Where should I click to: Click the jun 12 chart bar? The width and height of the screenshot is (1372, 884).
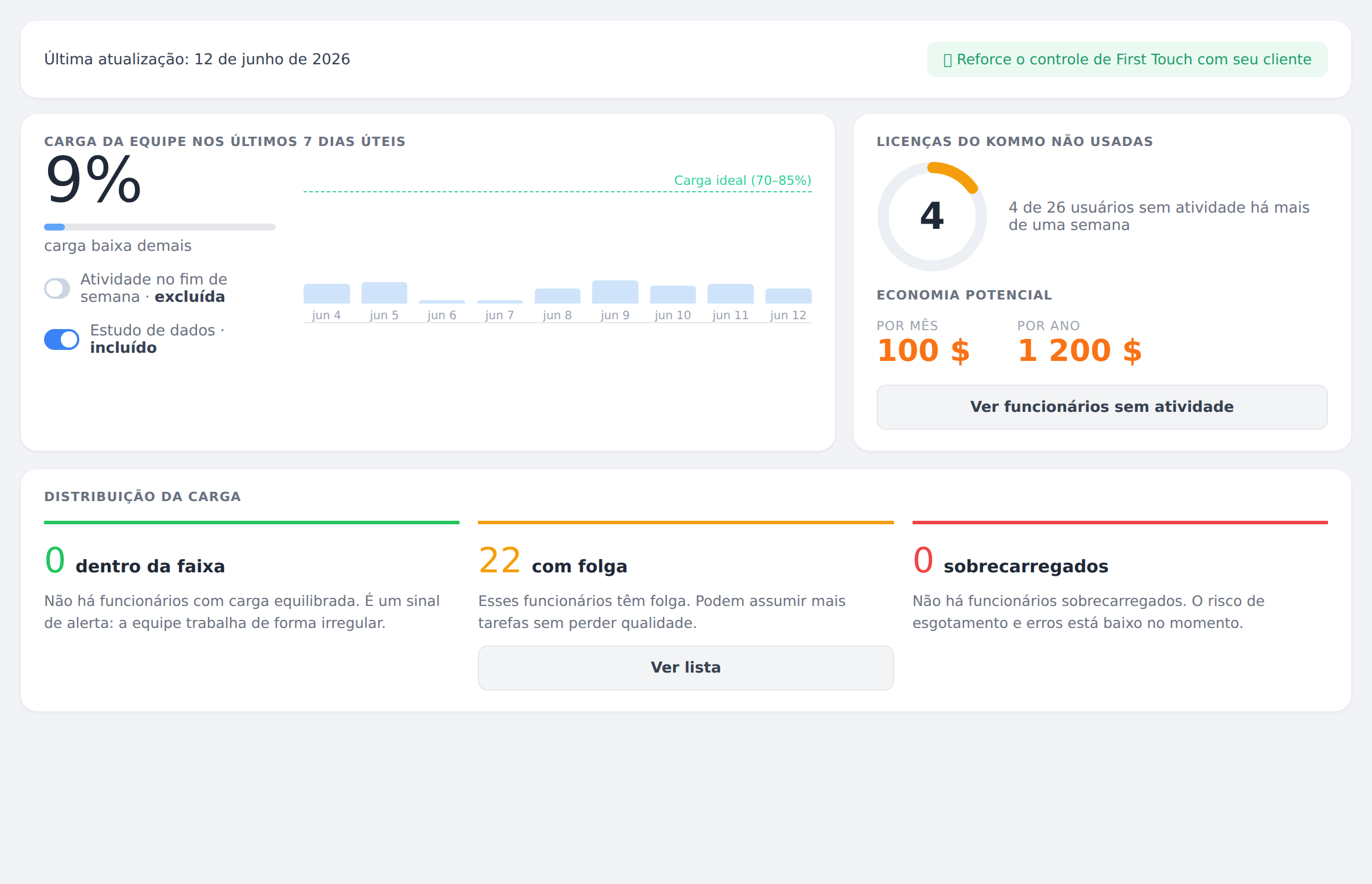pos(788,296)
